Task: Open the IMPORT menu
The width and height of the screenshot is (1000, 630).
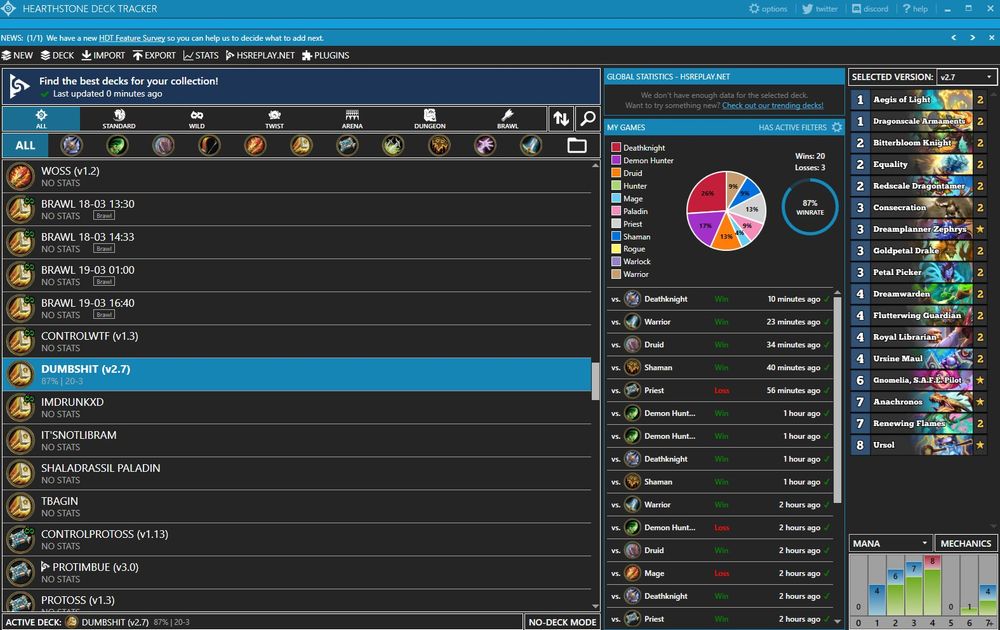Action: pyautogui.click(x=103, y=55)
